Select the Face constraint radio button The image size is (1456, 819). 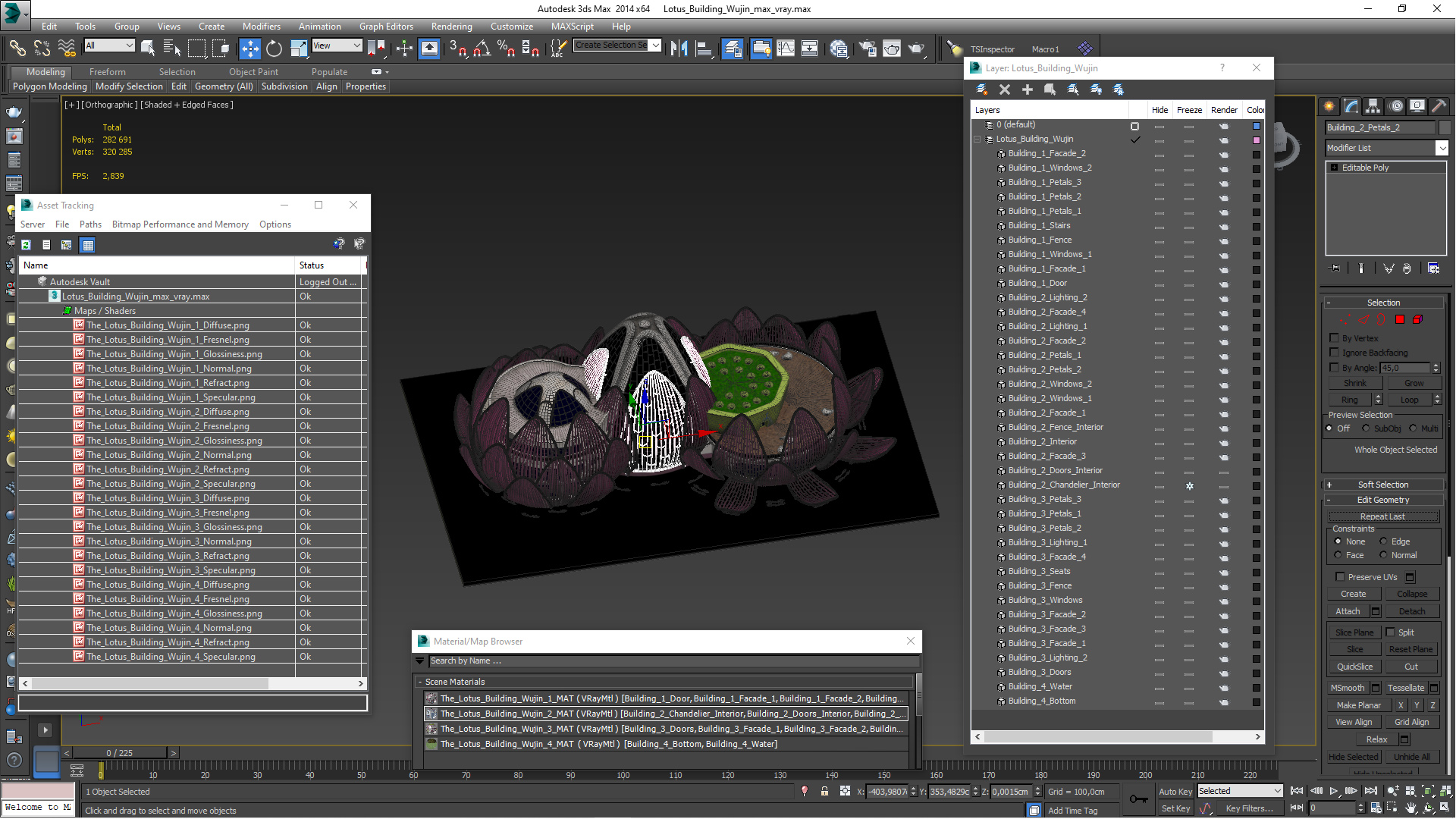point(1338,555)
